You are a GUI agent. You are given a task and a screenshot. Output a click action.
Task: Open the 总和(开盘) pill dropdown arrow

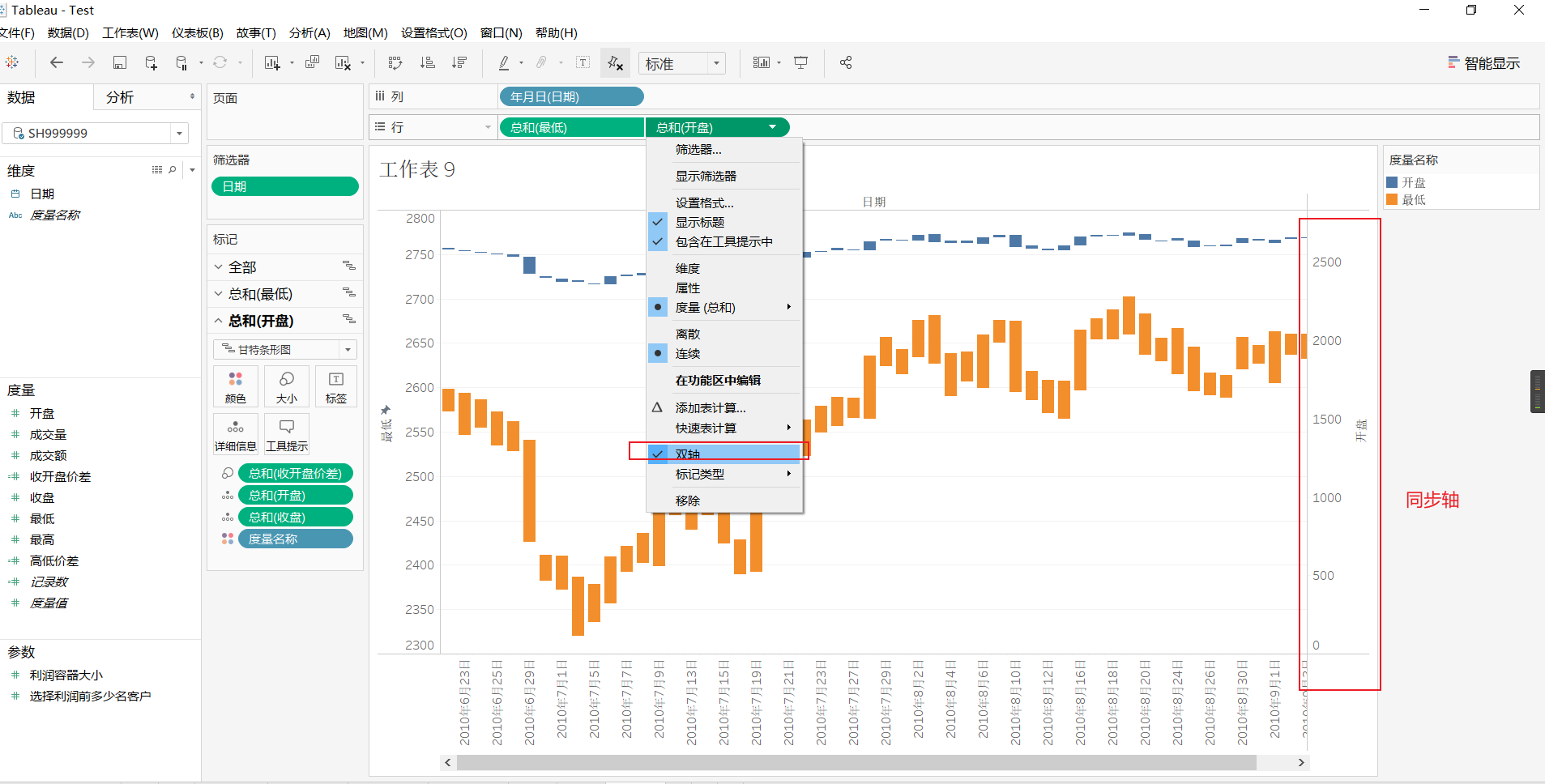click(773, 127)
